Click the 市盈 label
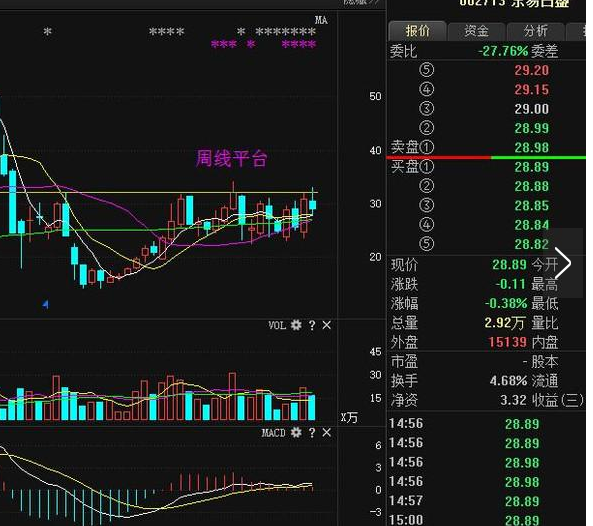Image resolution: width=593 pixels, height=526 pixels. 404,362
